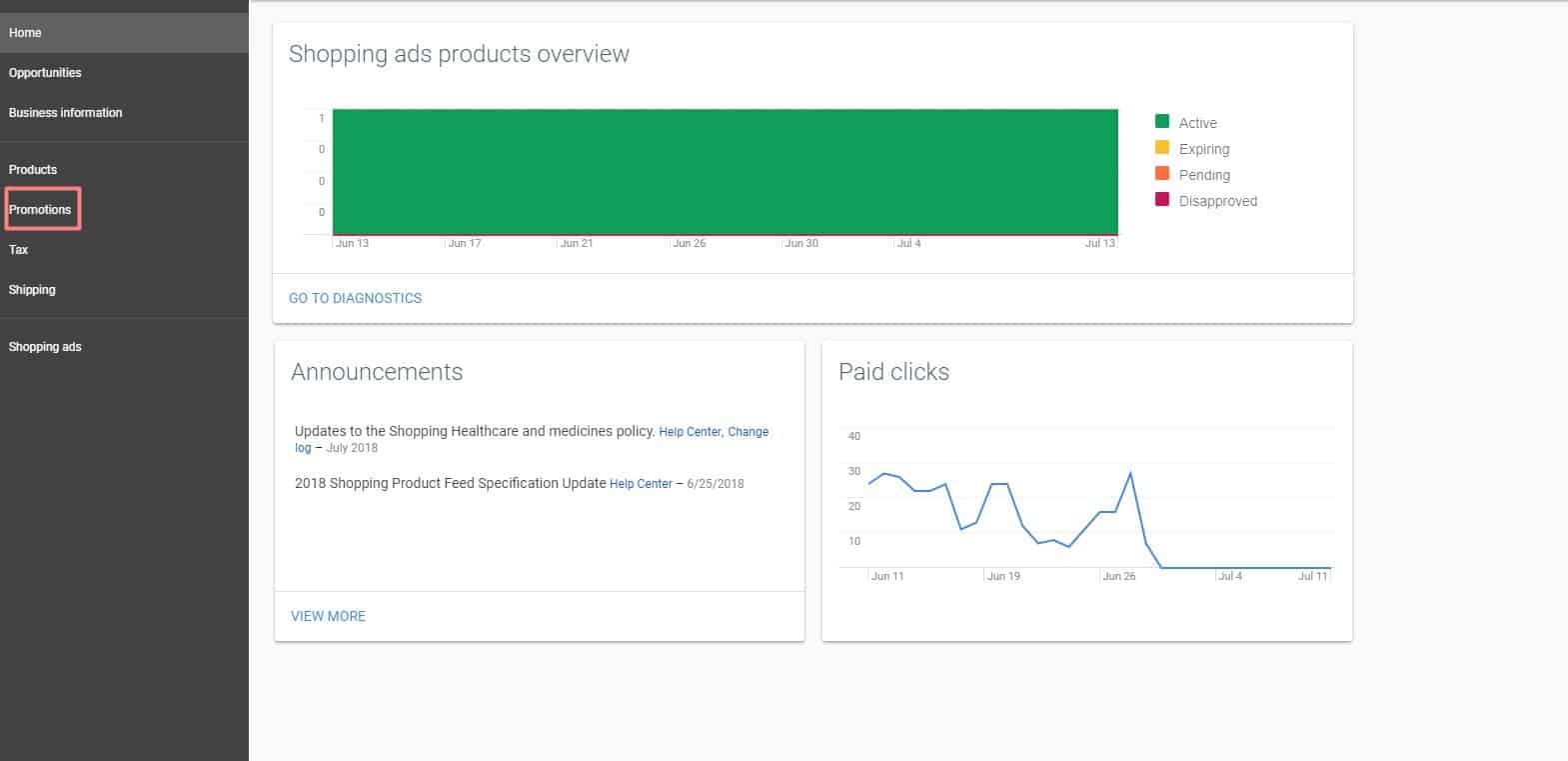Click the yellow Expiring legend swatch
1568x761 pixels.
pos(1162,147)
